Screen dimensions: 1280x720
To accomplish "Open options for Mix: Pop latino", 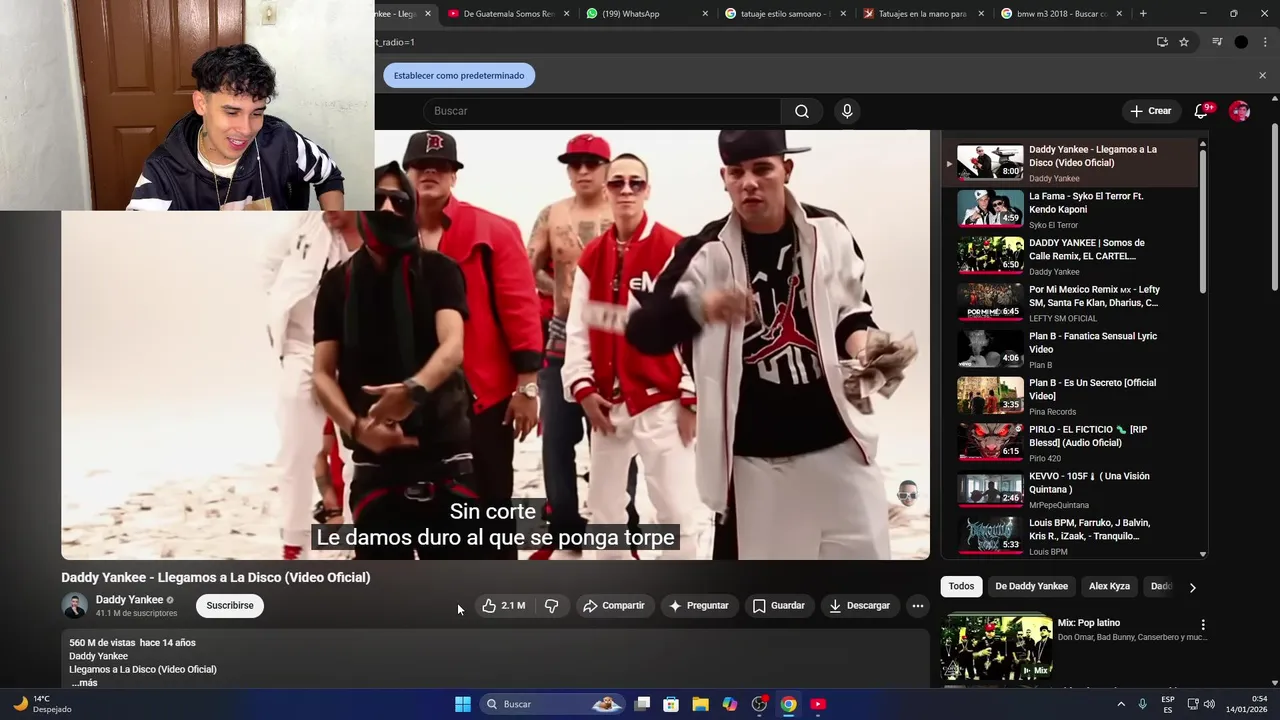I will point(1203,625).
